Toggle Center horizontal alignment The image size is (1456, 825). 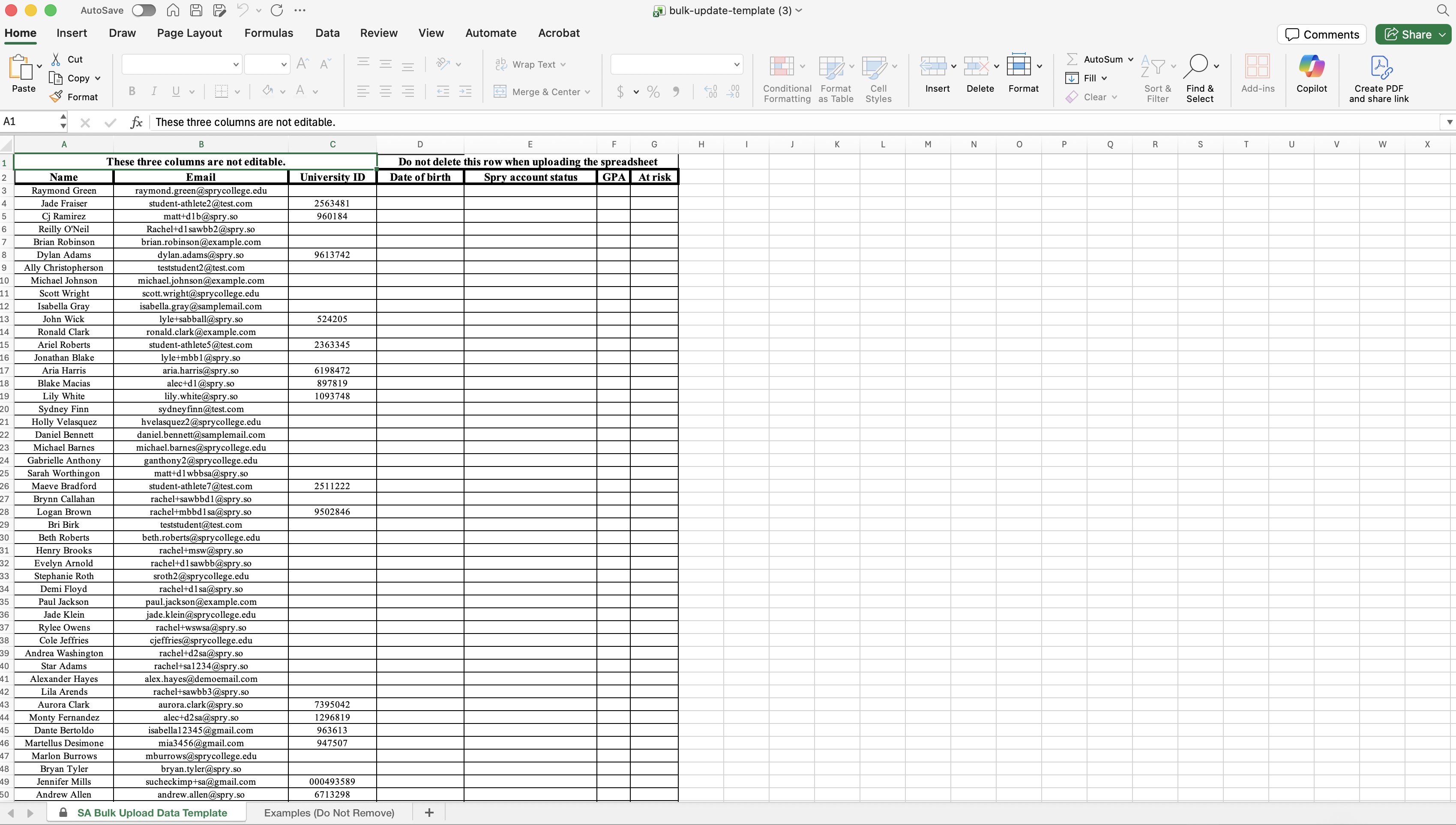(385, 91)
